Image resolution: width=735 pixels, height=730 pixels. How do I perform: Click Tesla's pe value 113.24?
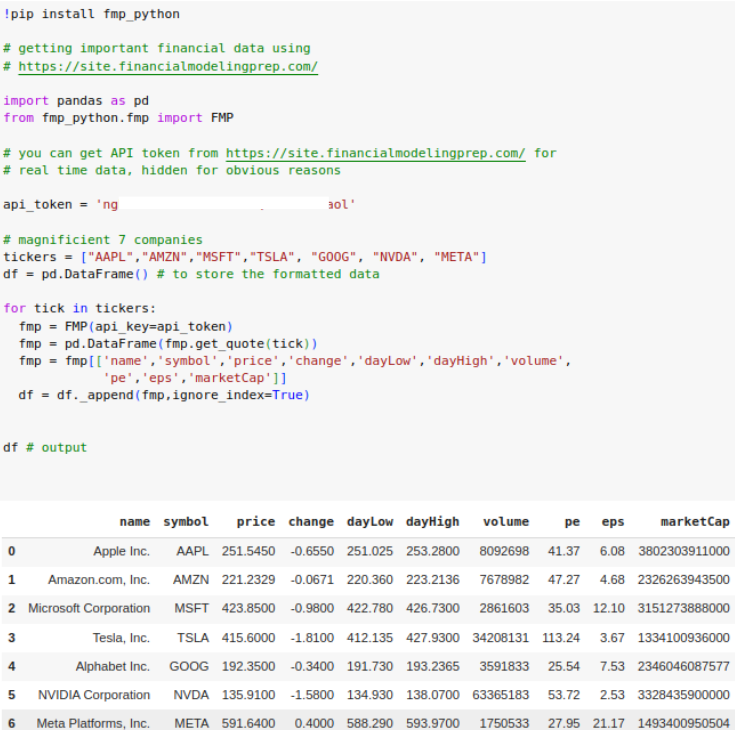[x=561, y=638]
